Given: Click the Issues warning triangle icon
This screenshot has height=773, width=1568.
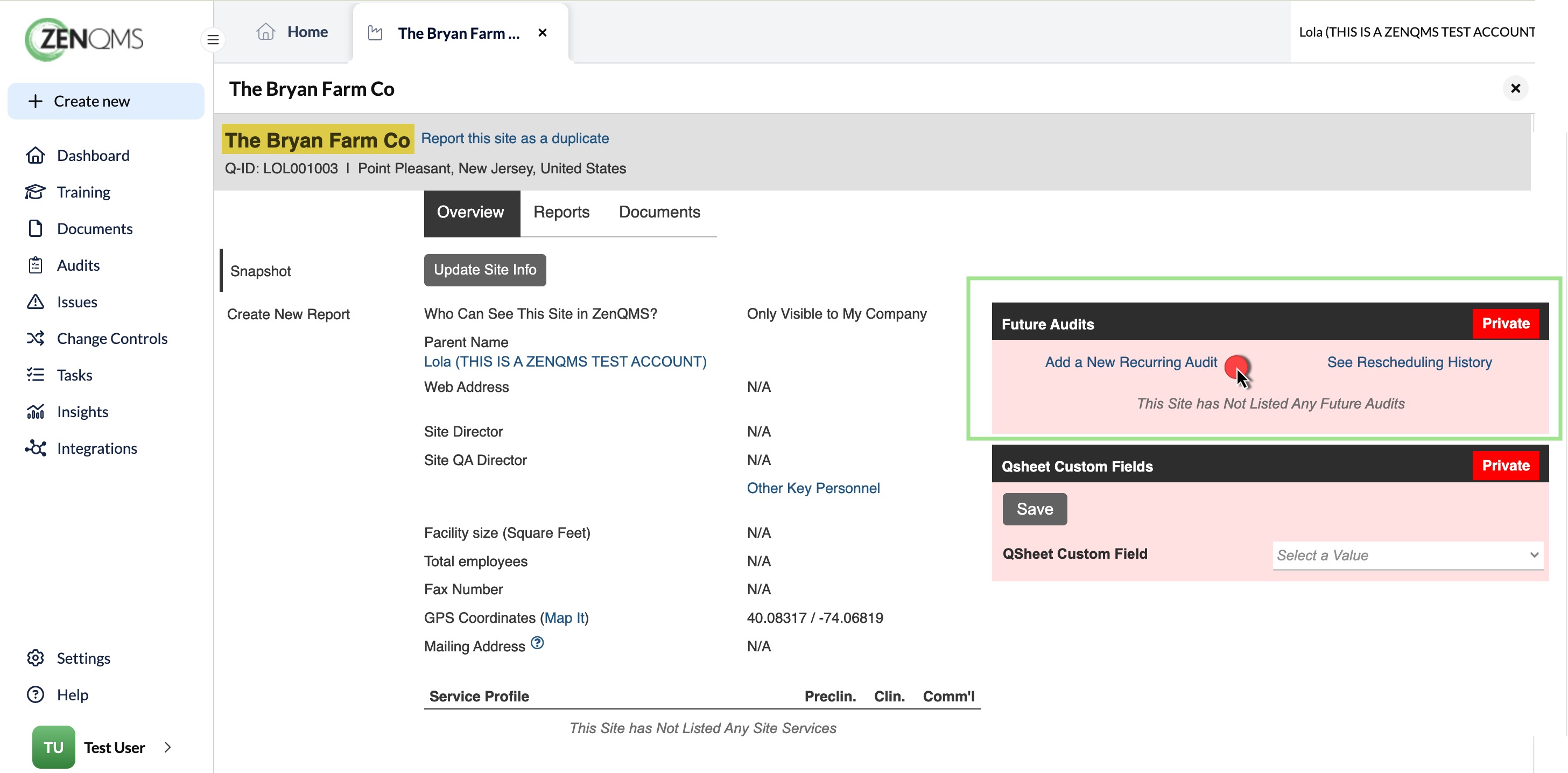Looking at the screenshot, I should 36,301.
